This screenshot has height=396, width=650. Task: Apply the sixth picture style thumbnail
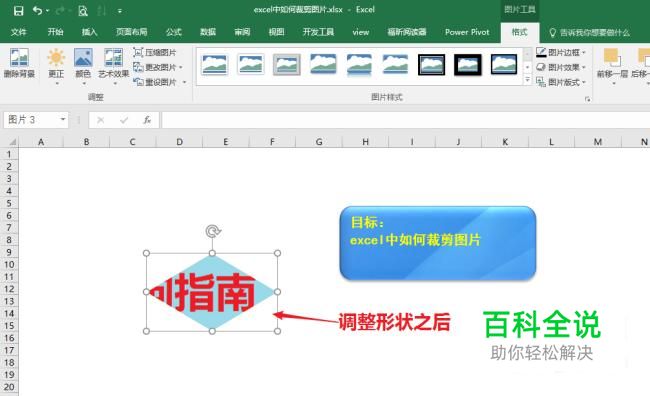(395, 64)
